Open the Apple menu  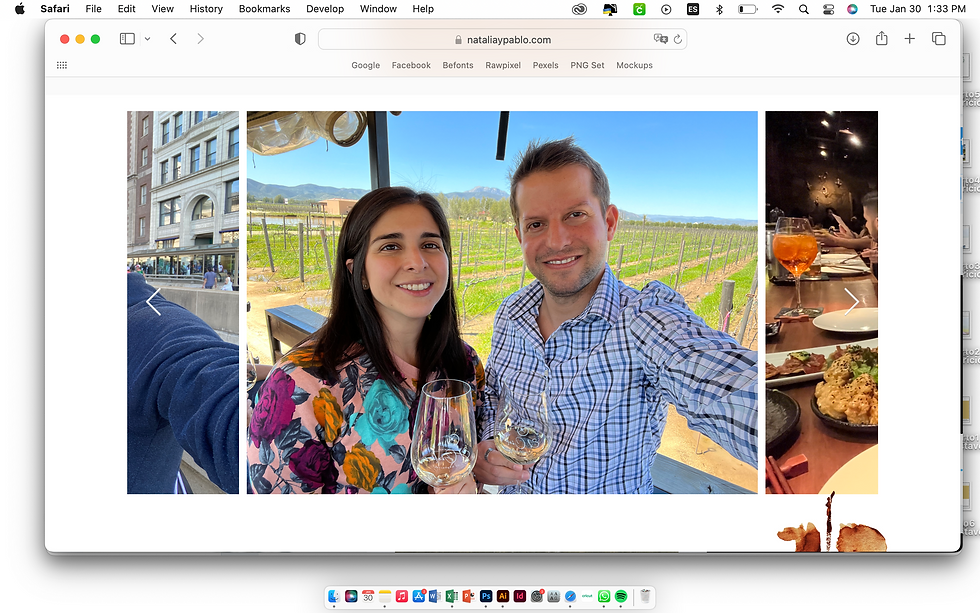click(x=20, y=9)
